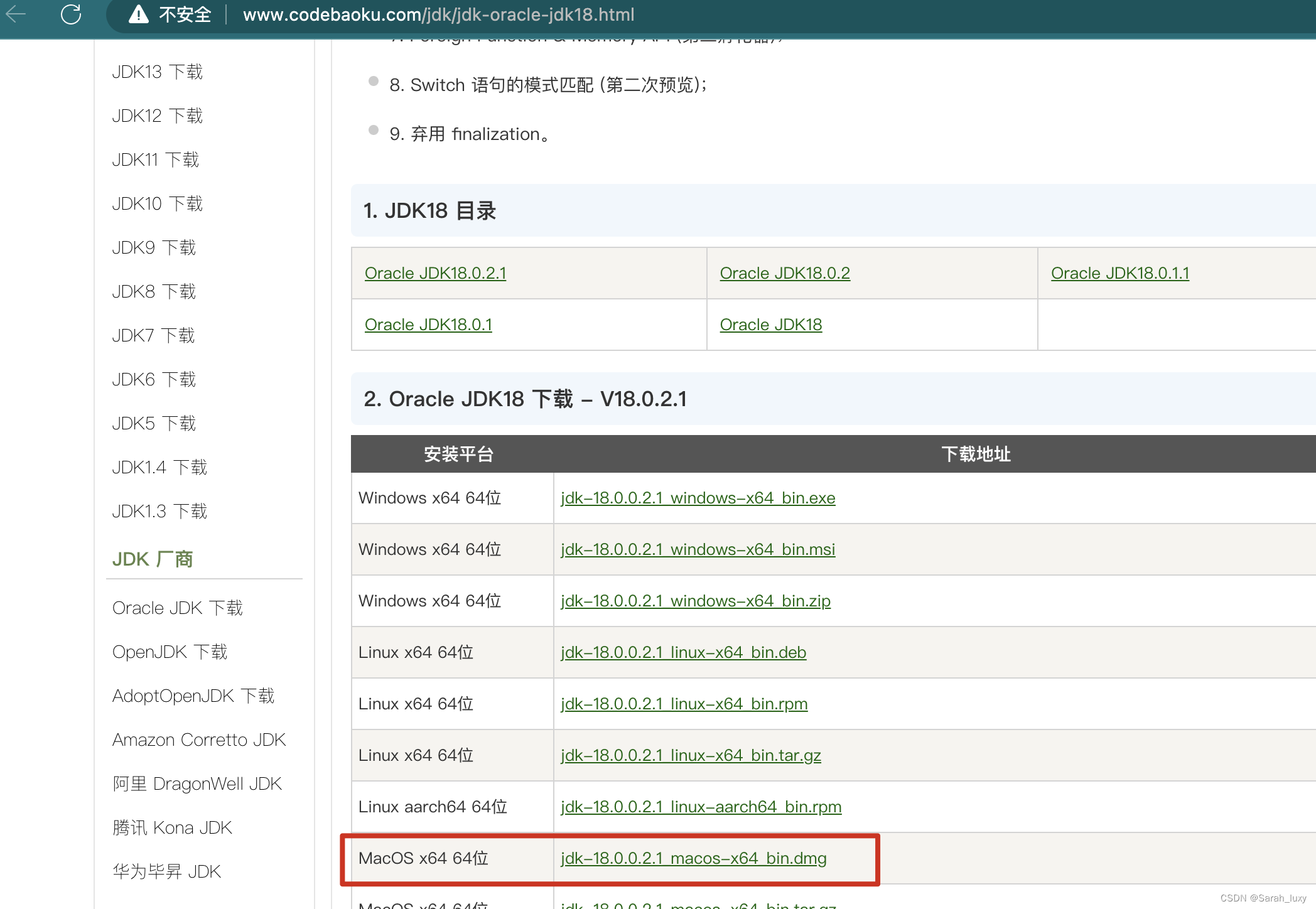Download jdk-18.0.0.2.1 windows-x64 bin.exe
This screenshot has width=1316, height=909.
[698, 498]
